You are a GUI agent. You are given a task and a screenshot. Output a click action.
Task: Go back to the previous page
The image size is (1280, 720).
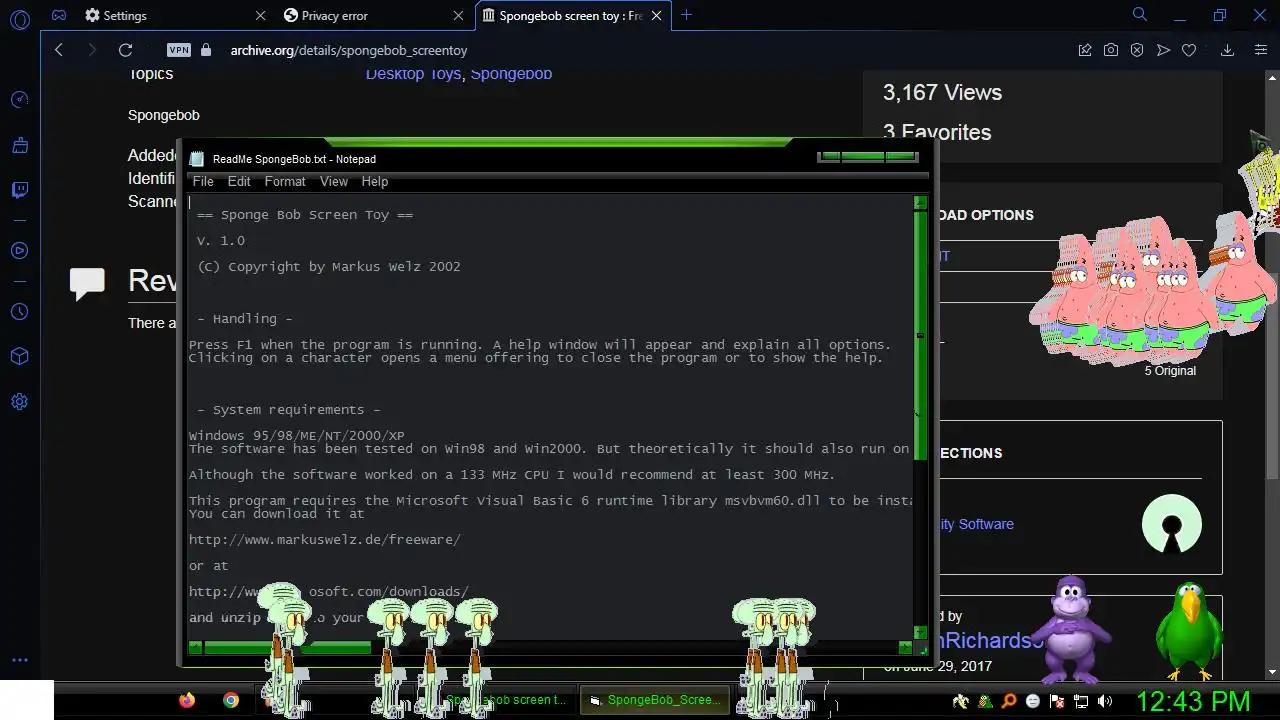pos(59,50)
